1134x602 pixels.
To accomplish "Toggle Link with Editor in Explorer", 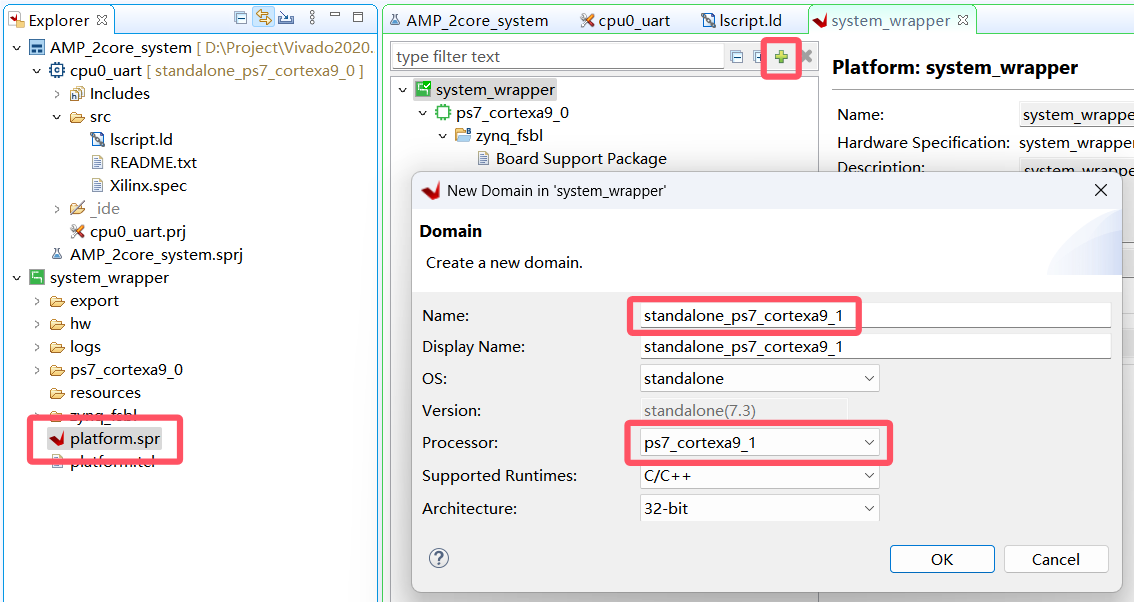I will pyautogui.click(x=264, y=17).
